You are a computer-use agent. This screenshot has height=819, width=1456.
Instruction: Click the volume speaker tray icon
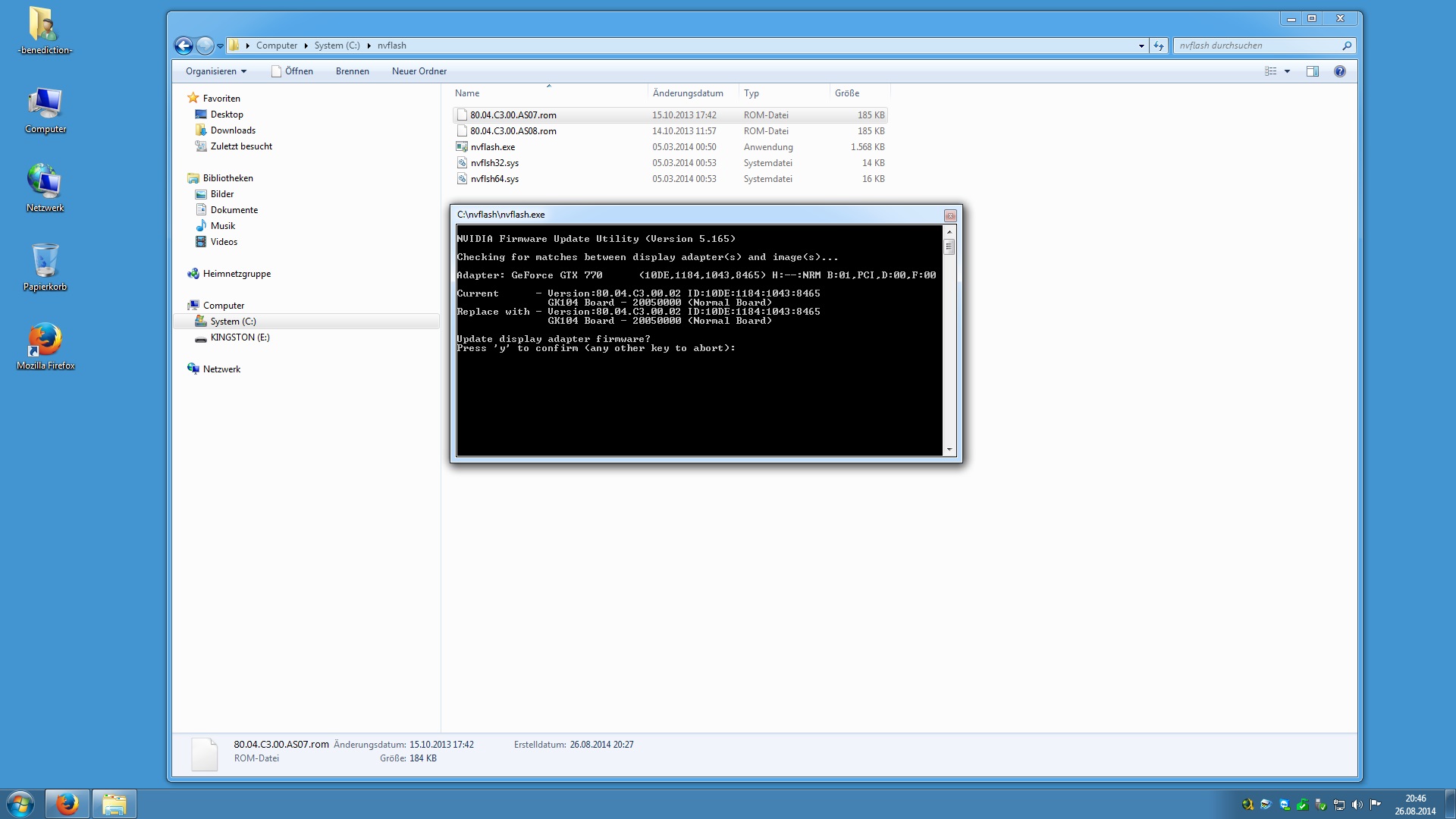coord(1357,805)
